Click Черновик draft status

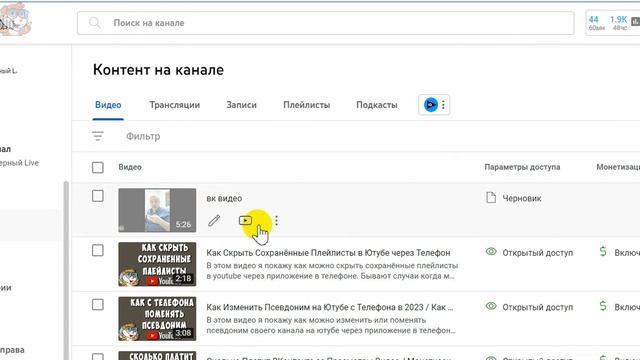point(522,198)
